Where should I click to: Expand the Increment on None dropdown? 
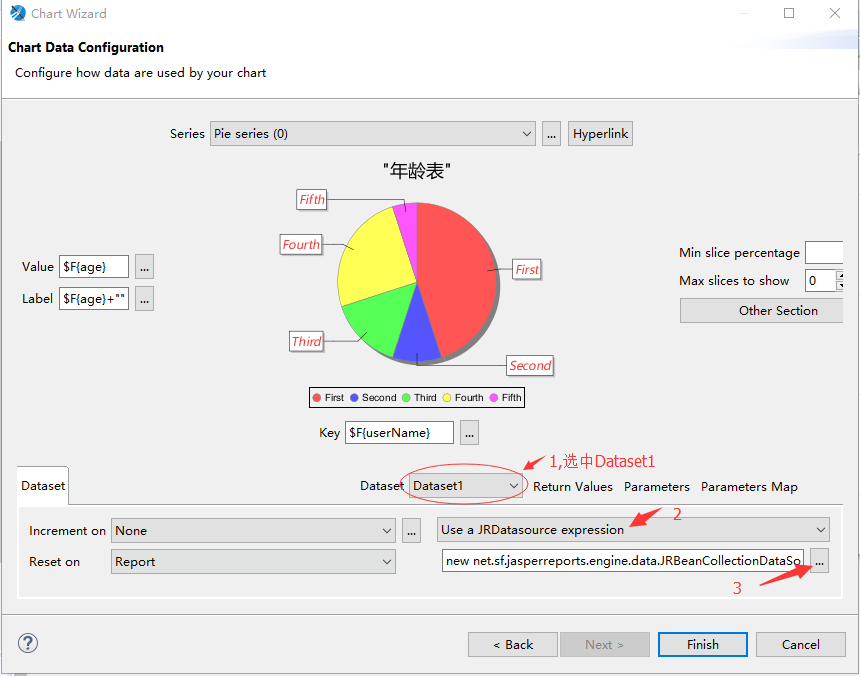pos(253,531)
